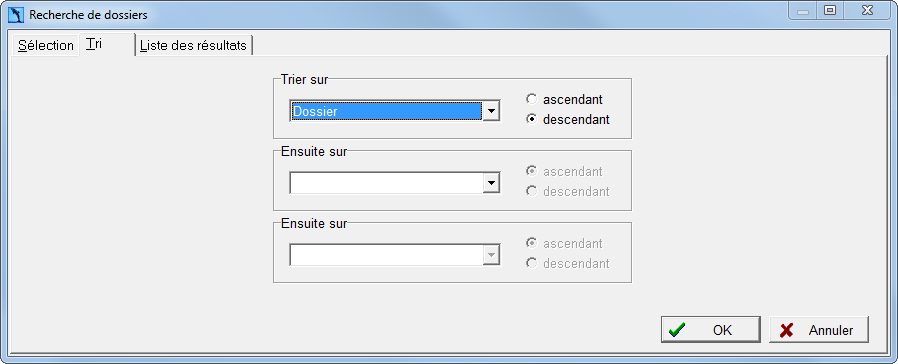The width and height of the screenshot is (898, 364).
Task: Click the highlighted Dossier sort field
Action: pos(387,111)
